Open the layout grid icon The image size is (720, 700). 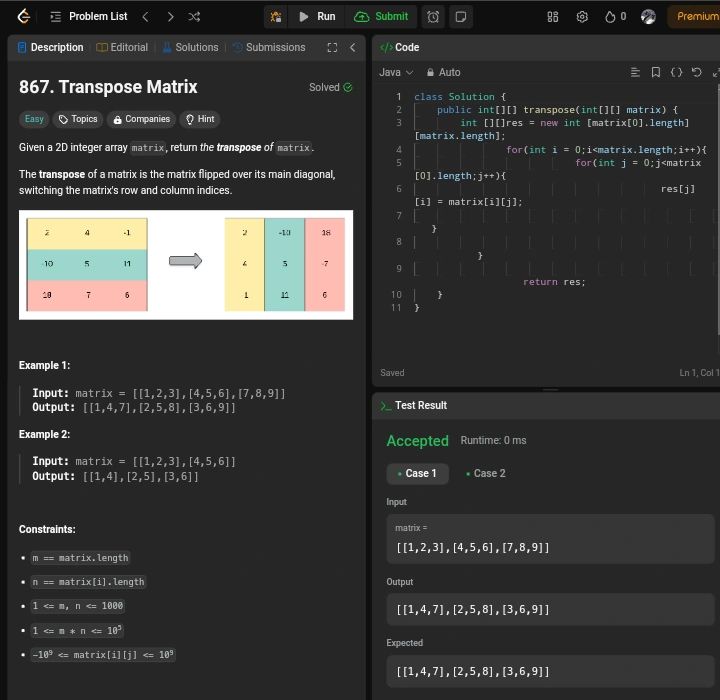point(553,16)
